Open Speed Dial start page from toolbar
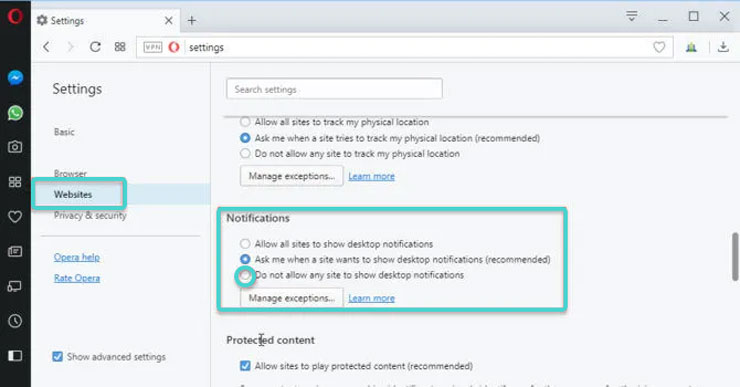This screenshot has width=740, height=387. 120,47
